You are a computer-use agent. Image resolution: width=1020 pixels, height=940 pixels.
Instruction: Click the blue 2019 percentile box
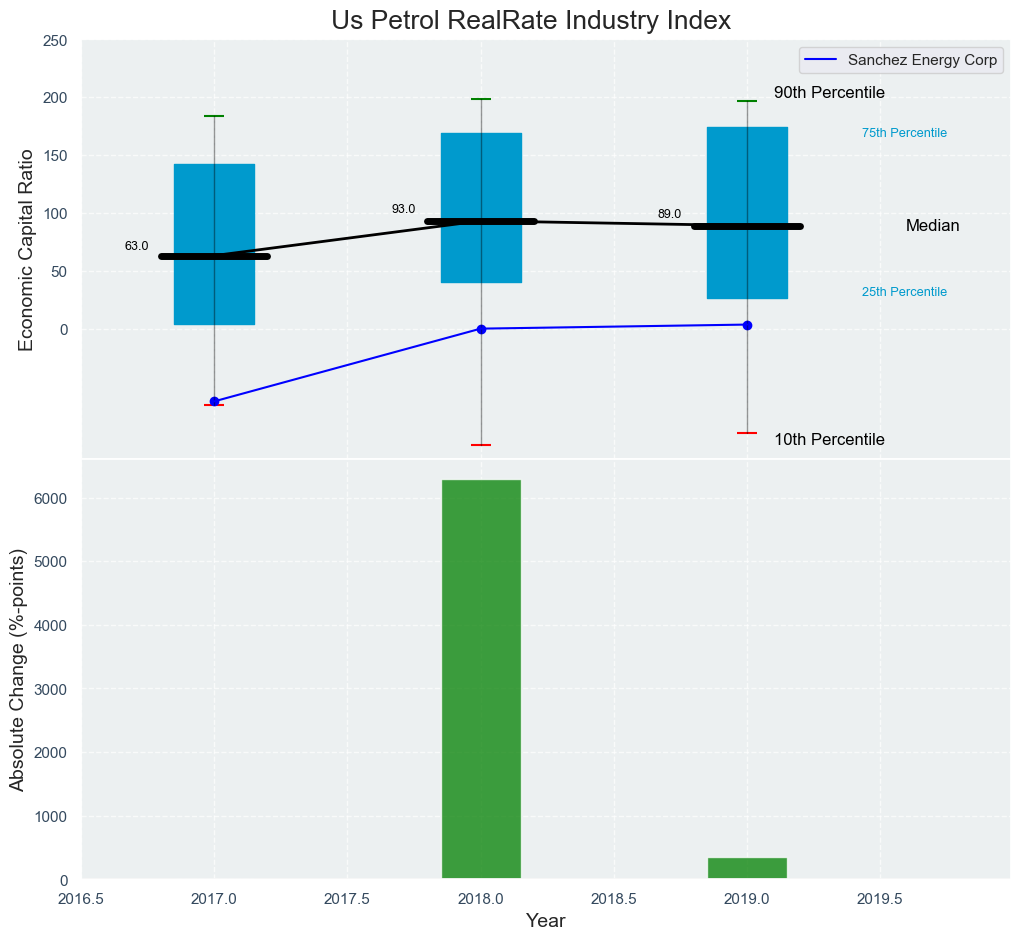pos(747,213)
